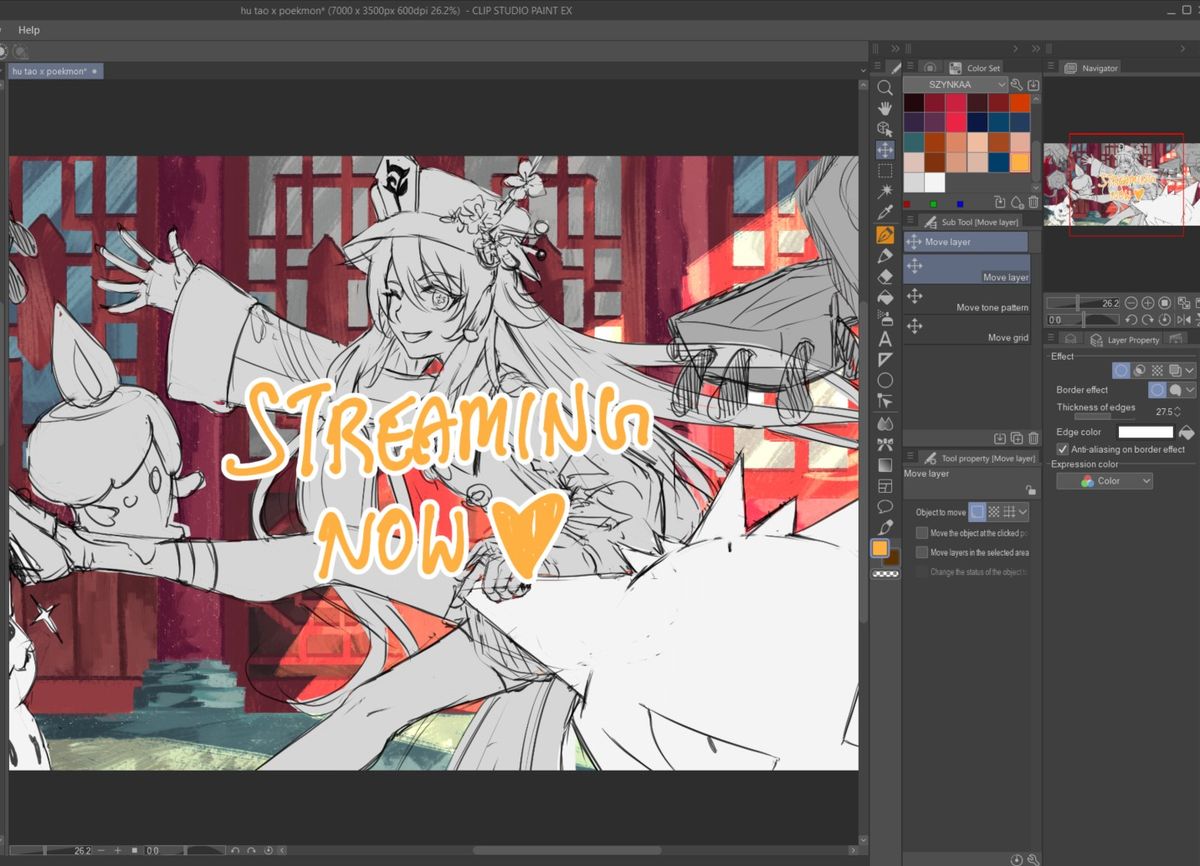Image resolution: width=1200 pixels, height=866 pixels.
Task: Open Navigator panel menu icon
Action: click(x=1051, y=67)
